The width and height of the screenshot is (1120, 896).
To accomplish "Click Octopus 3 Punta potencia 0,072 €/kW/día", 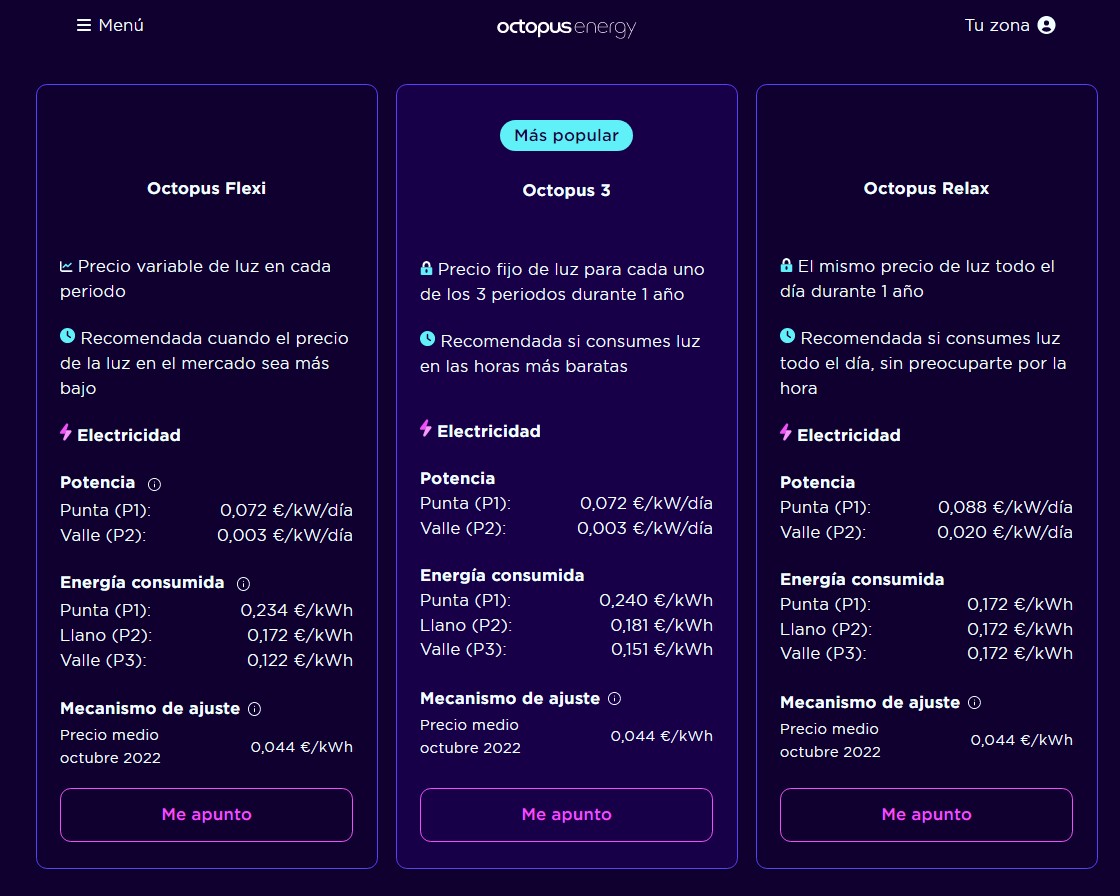I will 646,504.
